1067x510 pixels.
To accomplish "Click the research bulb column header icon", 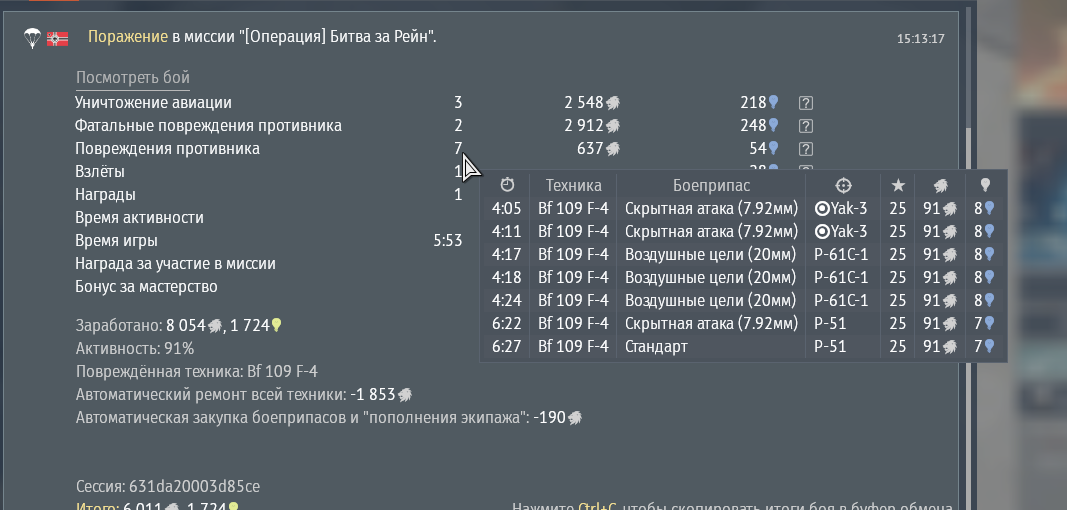I will pos(985,185).
